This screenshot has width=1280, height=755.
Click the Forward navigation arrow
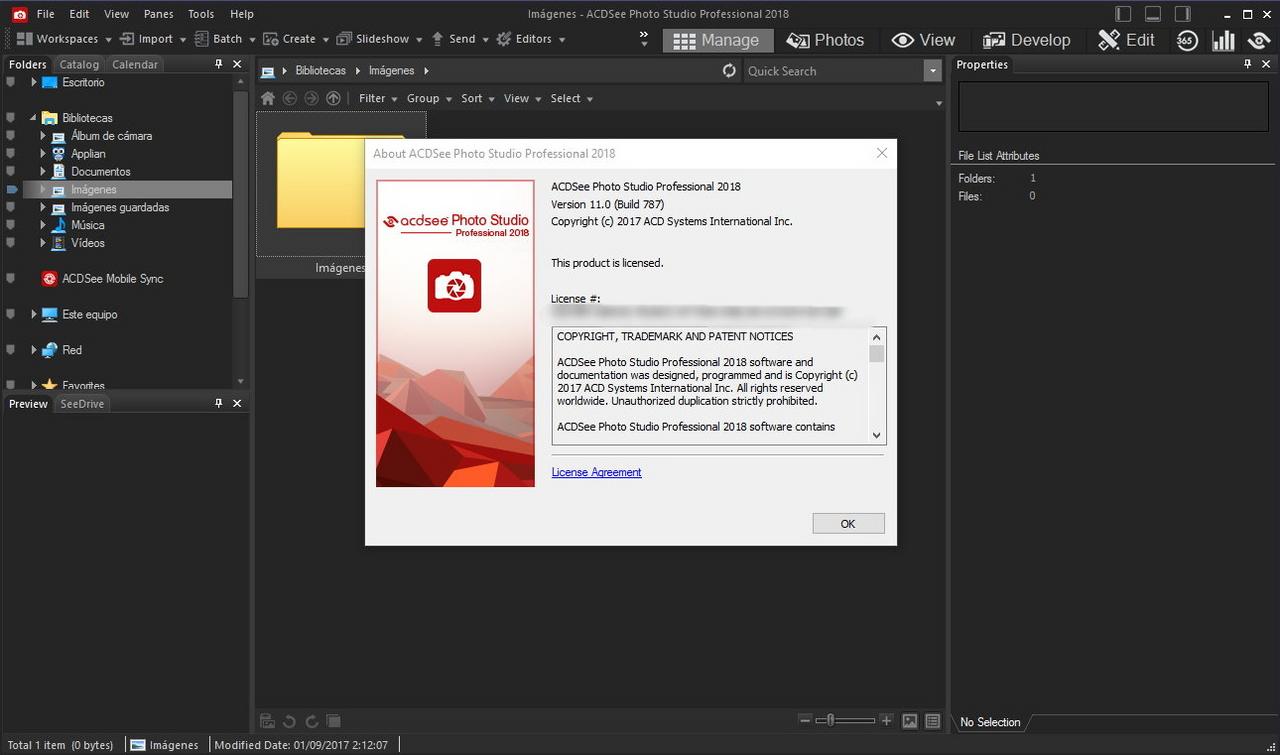coord(311,98)
